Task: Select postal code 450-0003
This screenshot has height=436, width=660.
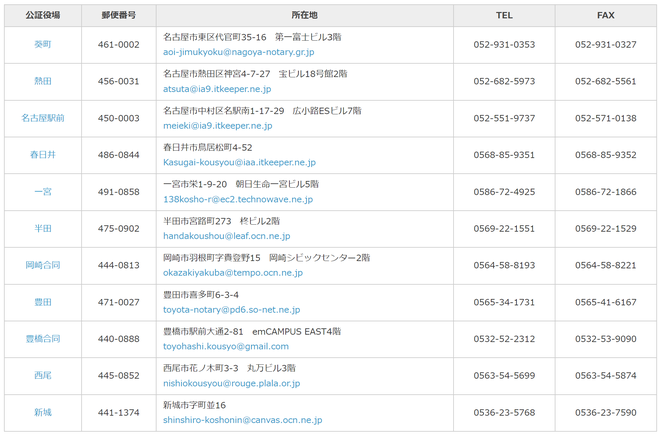Action: (119, 118)
